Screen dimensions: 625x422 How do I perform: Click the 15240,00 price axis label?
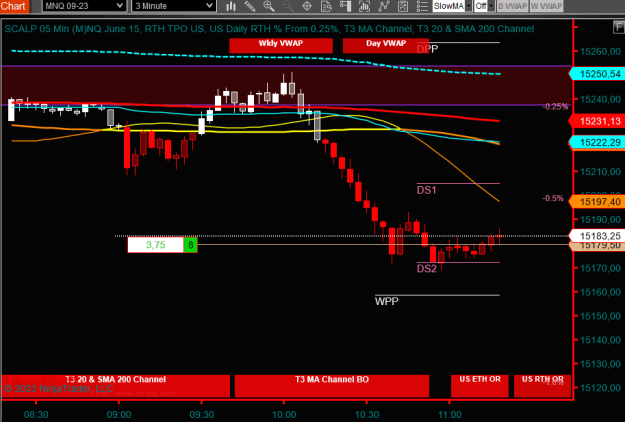600,99
